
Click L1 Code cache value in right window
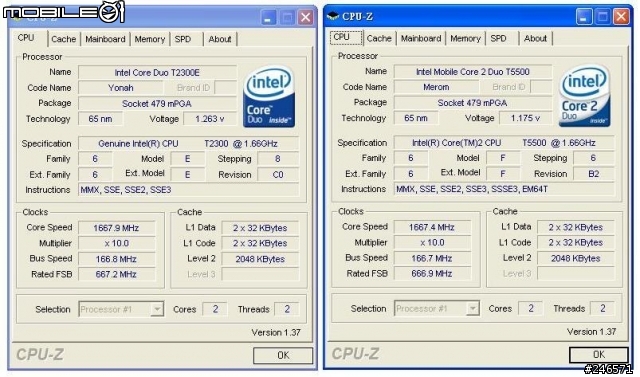tap(576, 243)
